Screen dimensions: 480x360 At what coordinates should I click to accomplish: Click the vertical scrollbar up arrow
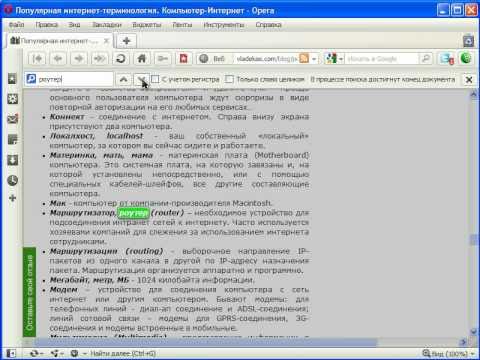(x=474, y=95)
